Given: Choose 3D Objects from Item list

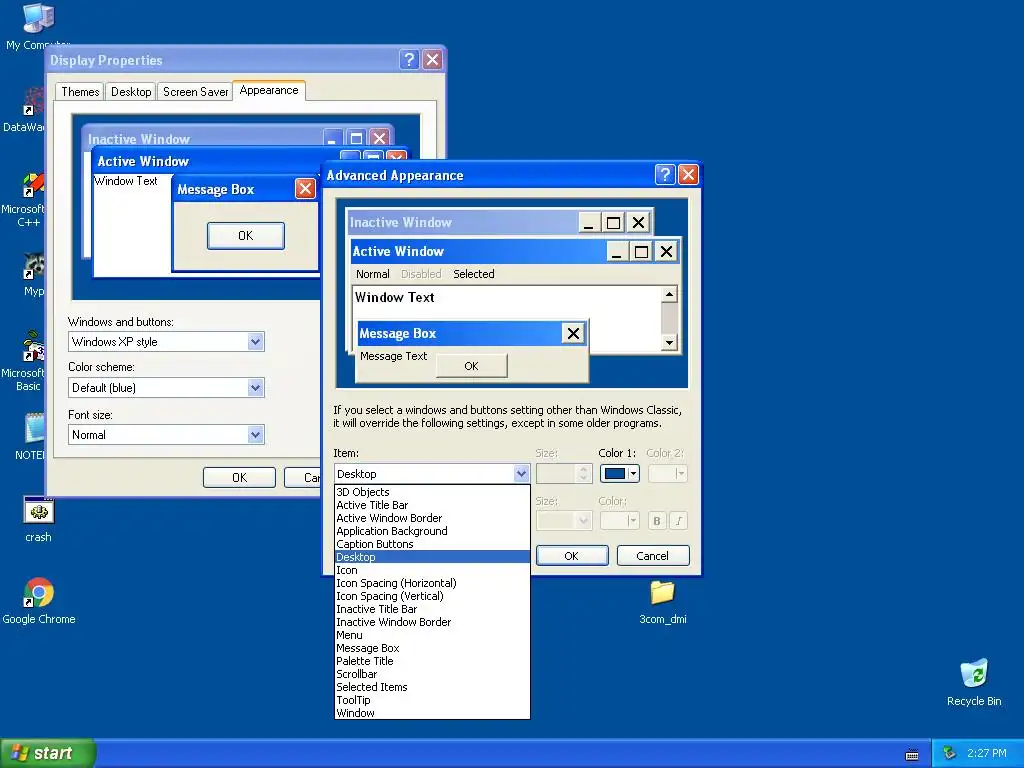Looking at the screenshot, I should pyautogui.click(x=432, y=492).
